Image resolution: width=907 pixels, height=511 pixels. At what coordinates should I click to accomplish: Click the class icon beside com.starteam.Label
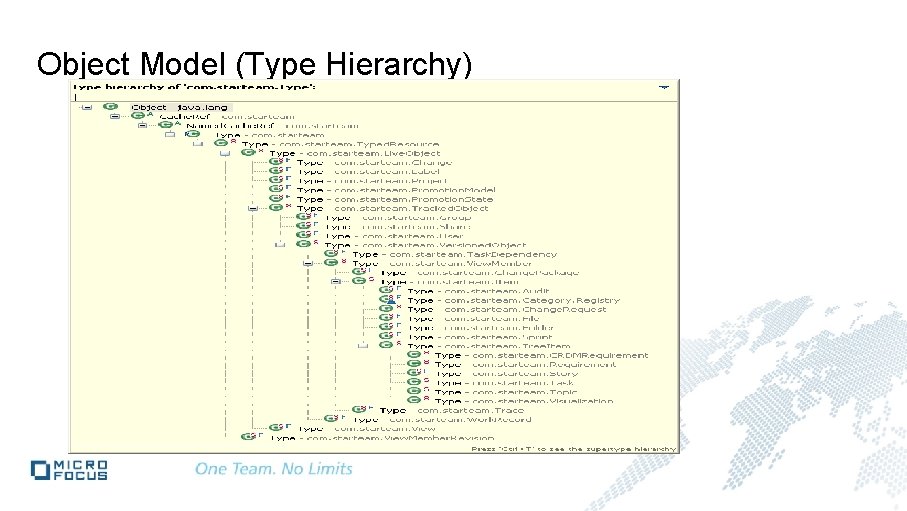click(276, 171)
